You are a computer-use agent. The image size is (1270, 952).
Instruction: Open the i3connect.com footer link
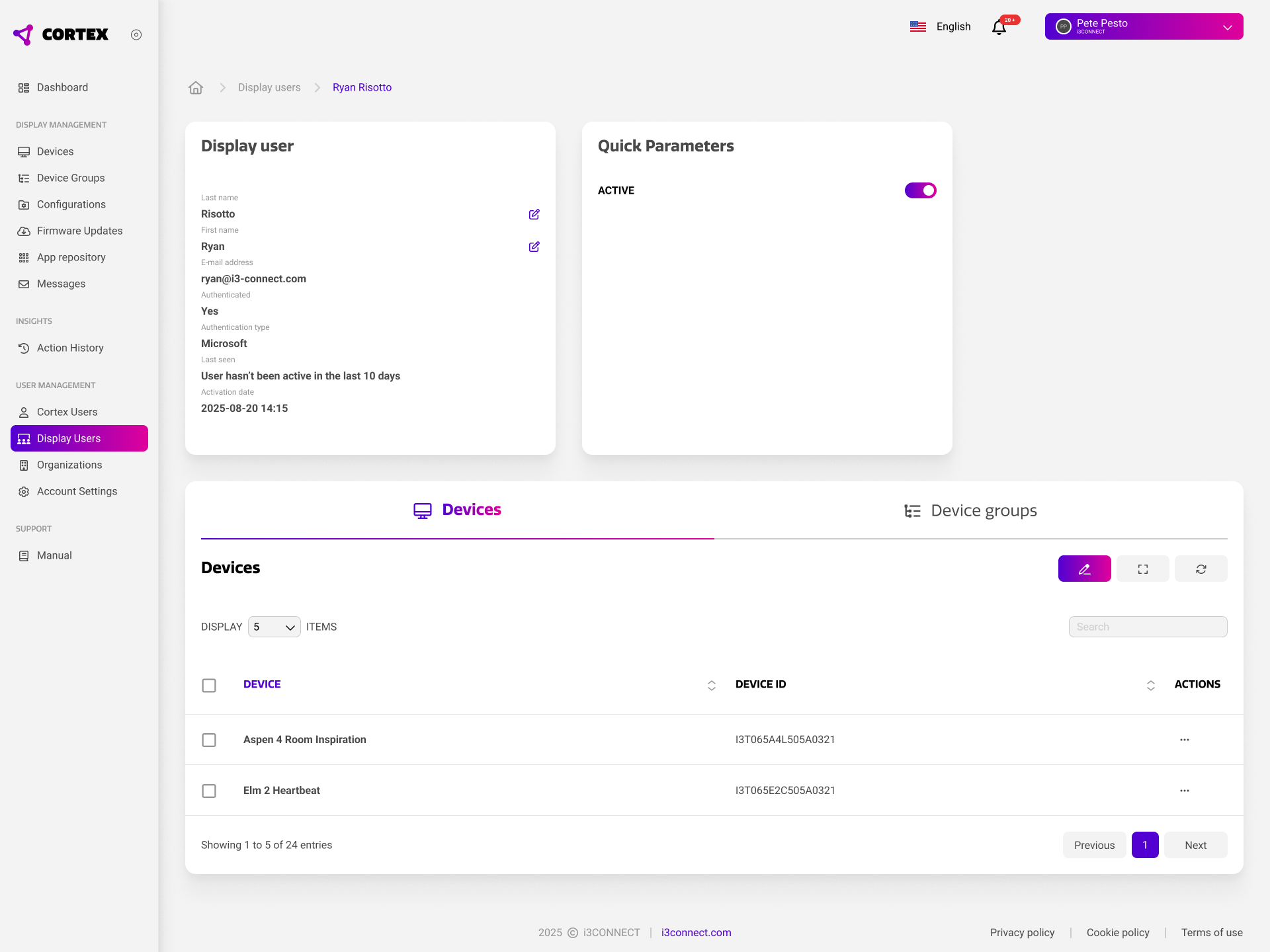coord(696,932)
